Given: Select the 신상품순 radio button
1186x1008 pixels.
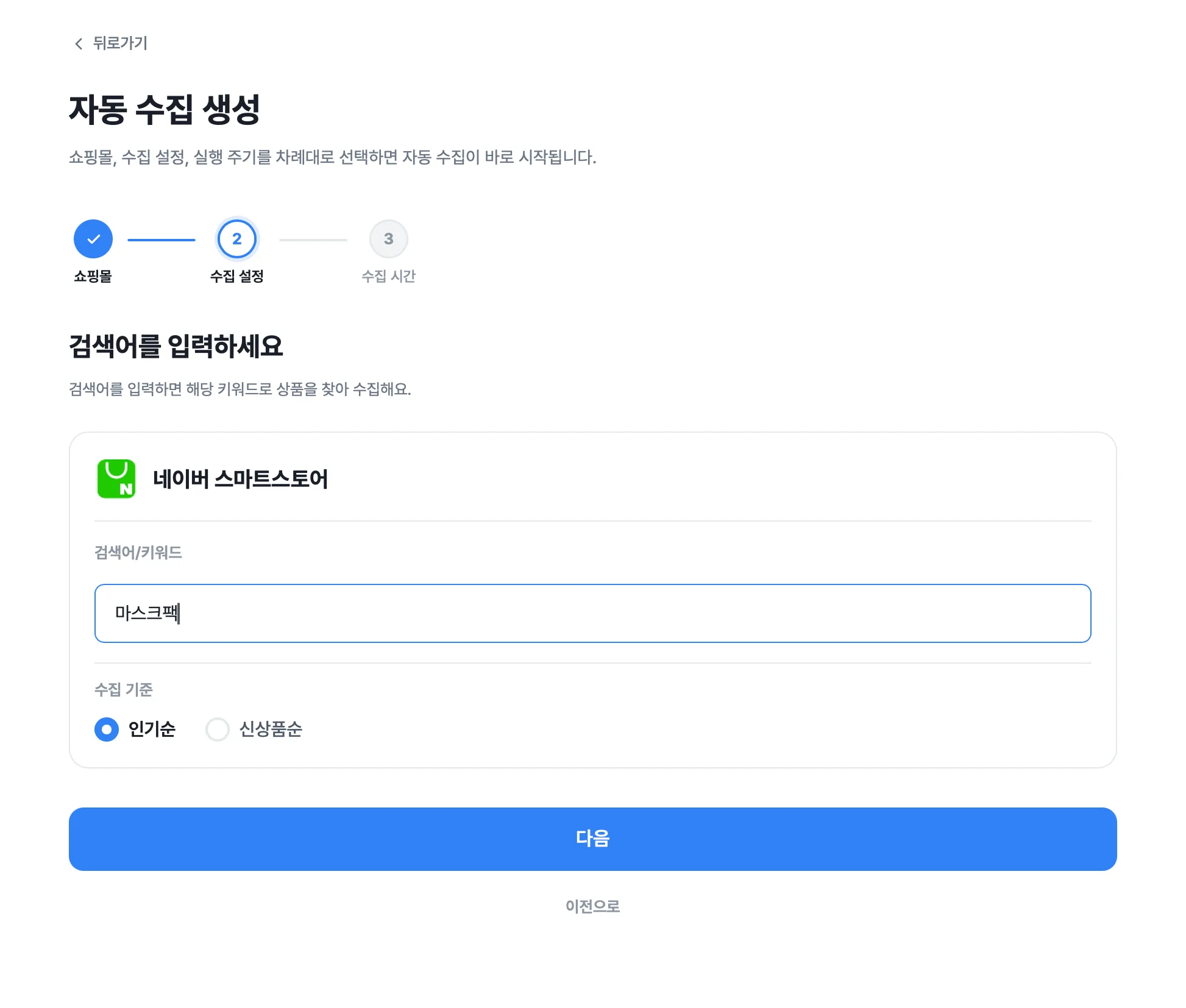Looking at the screenshot, I should click(x=218, y=729).
